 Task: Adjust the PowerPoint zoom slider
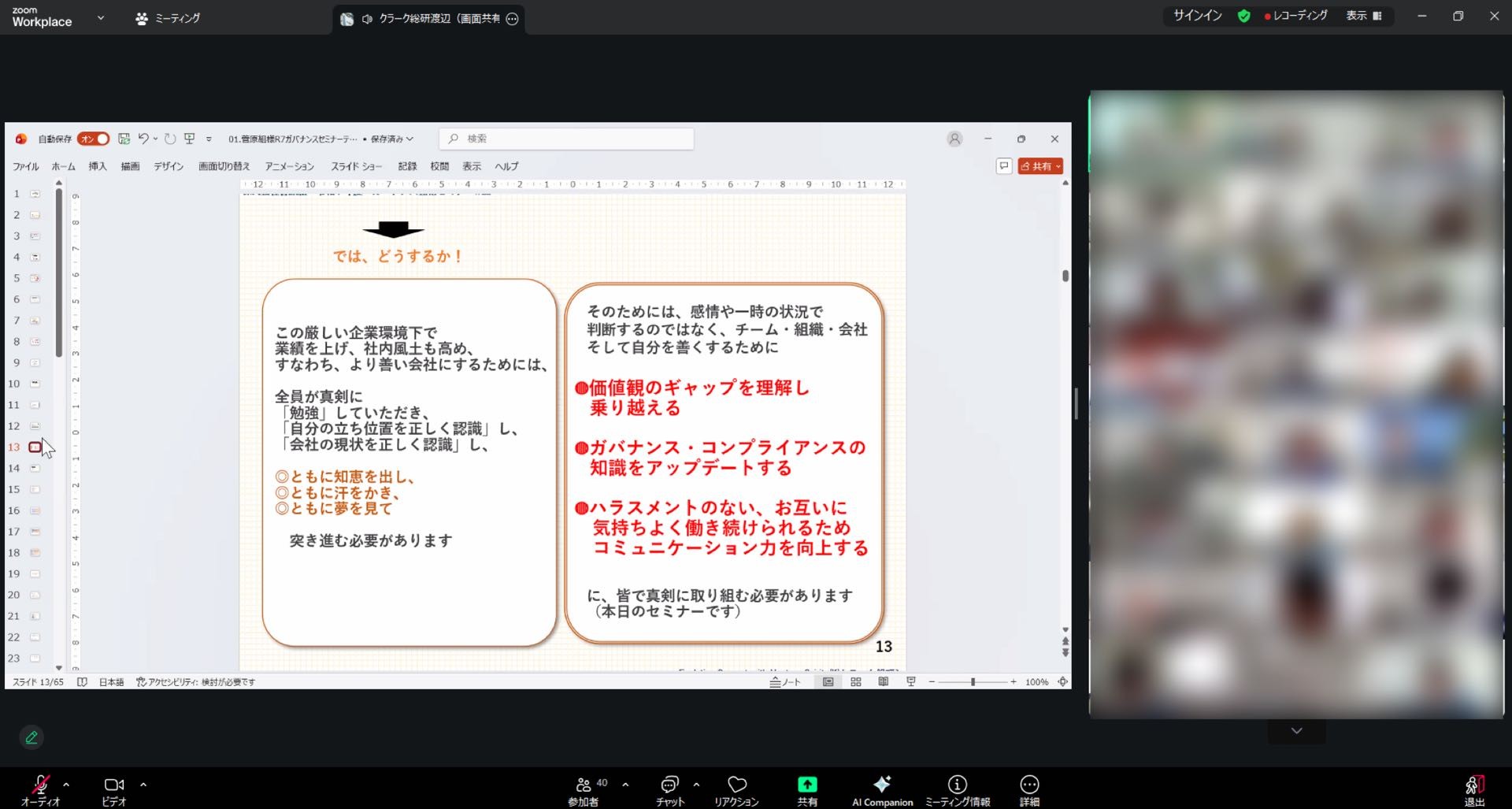point(973,682)
